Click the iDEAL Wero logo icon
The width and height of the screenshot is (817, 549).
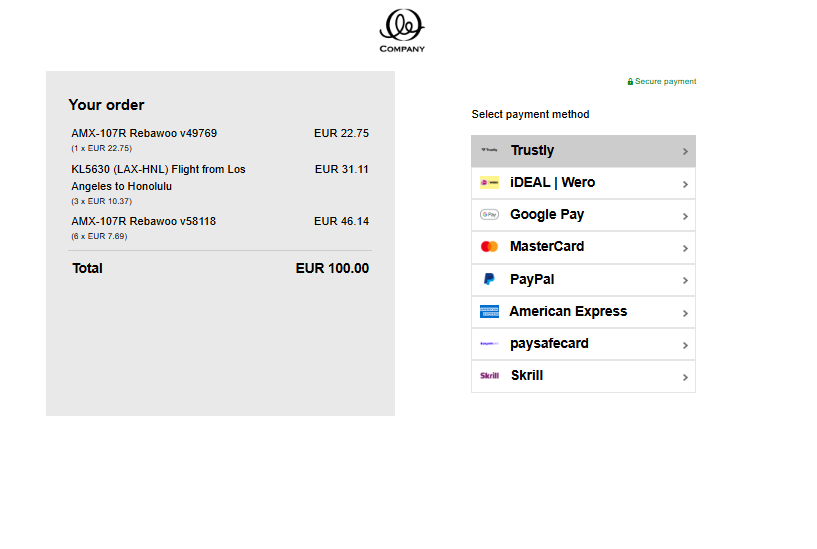(x=489, y=182)
